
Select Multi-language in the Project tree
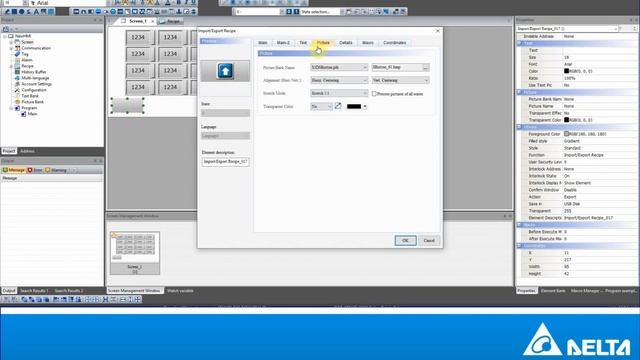click(35, 78)
